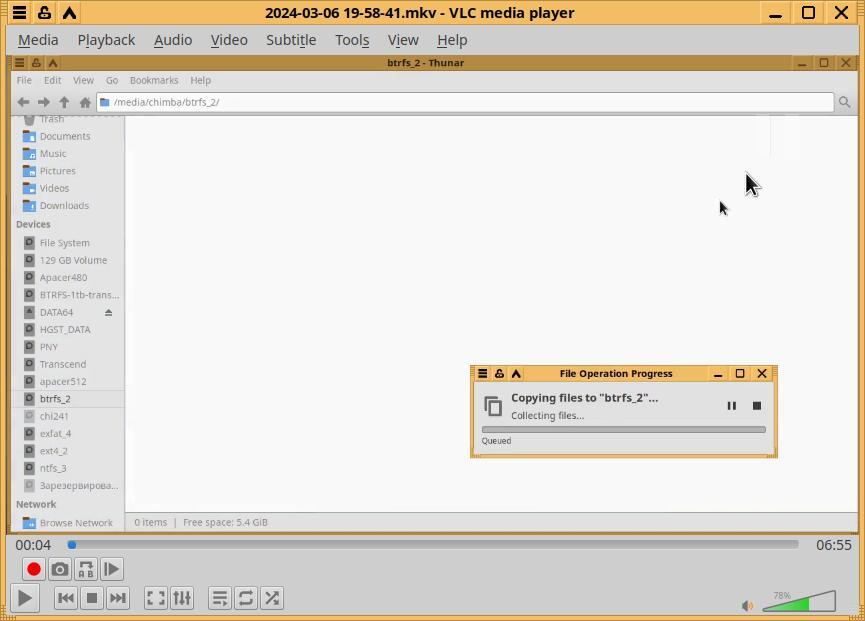Take a snapshot with the camera icon
This screenshot has width=865, height=621.
click(60, 569)
